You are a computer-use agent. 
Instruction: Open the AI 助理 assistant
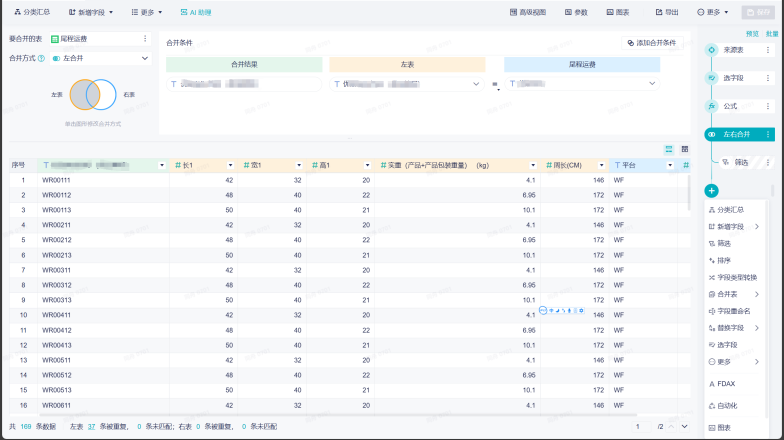(195, 12)
